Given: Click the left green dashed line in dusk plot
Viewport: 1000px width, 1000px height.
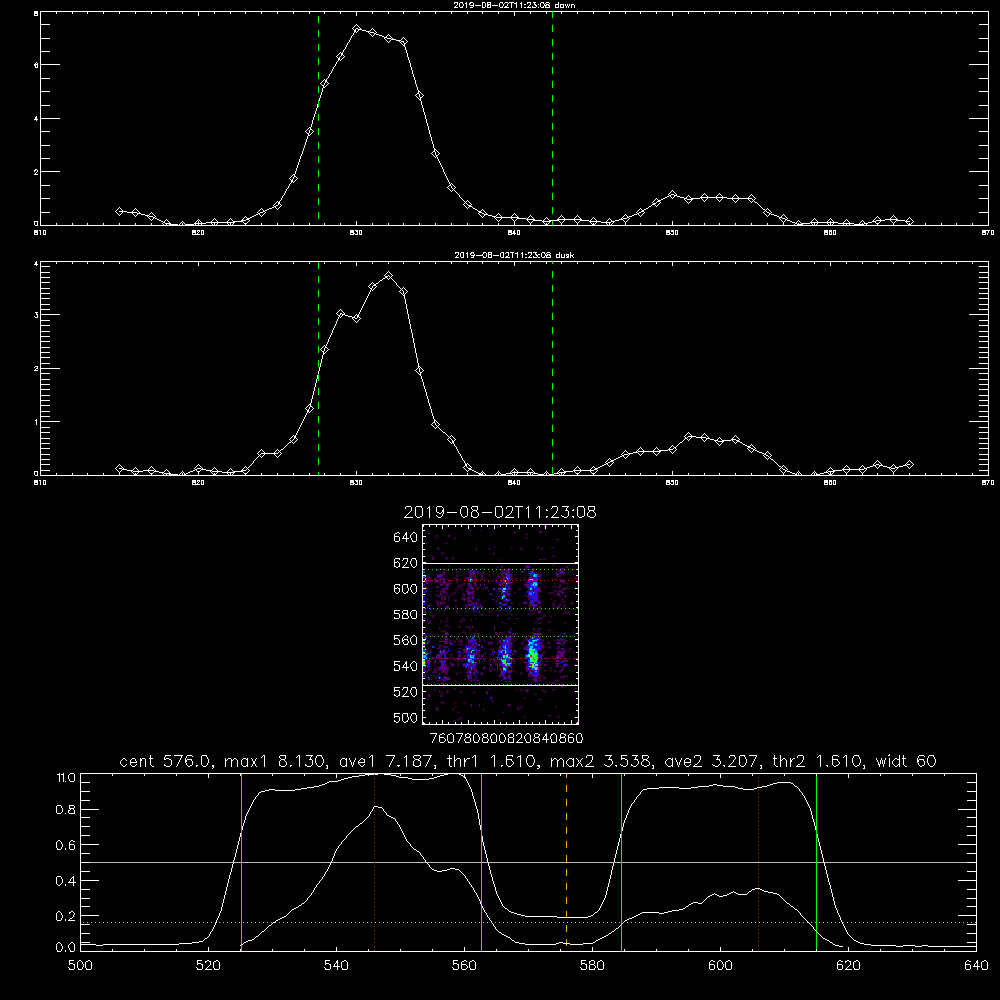Looking at the screenshot, I should click(x=318, y=368).
